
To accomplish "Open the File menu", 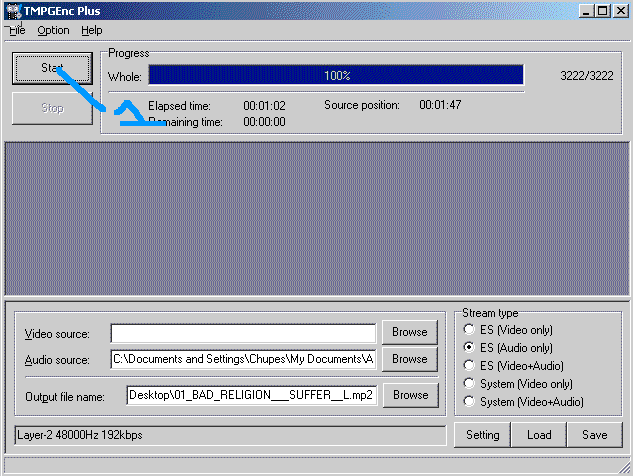I will (x=17, y=31).
